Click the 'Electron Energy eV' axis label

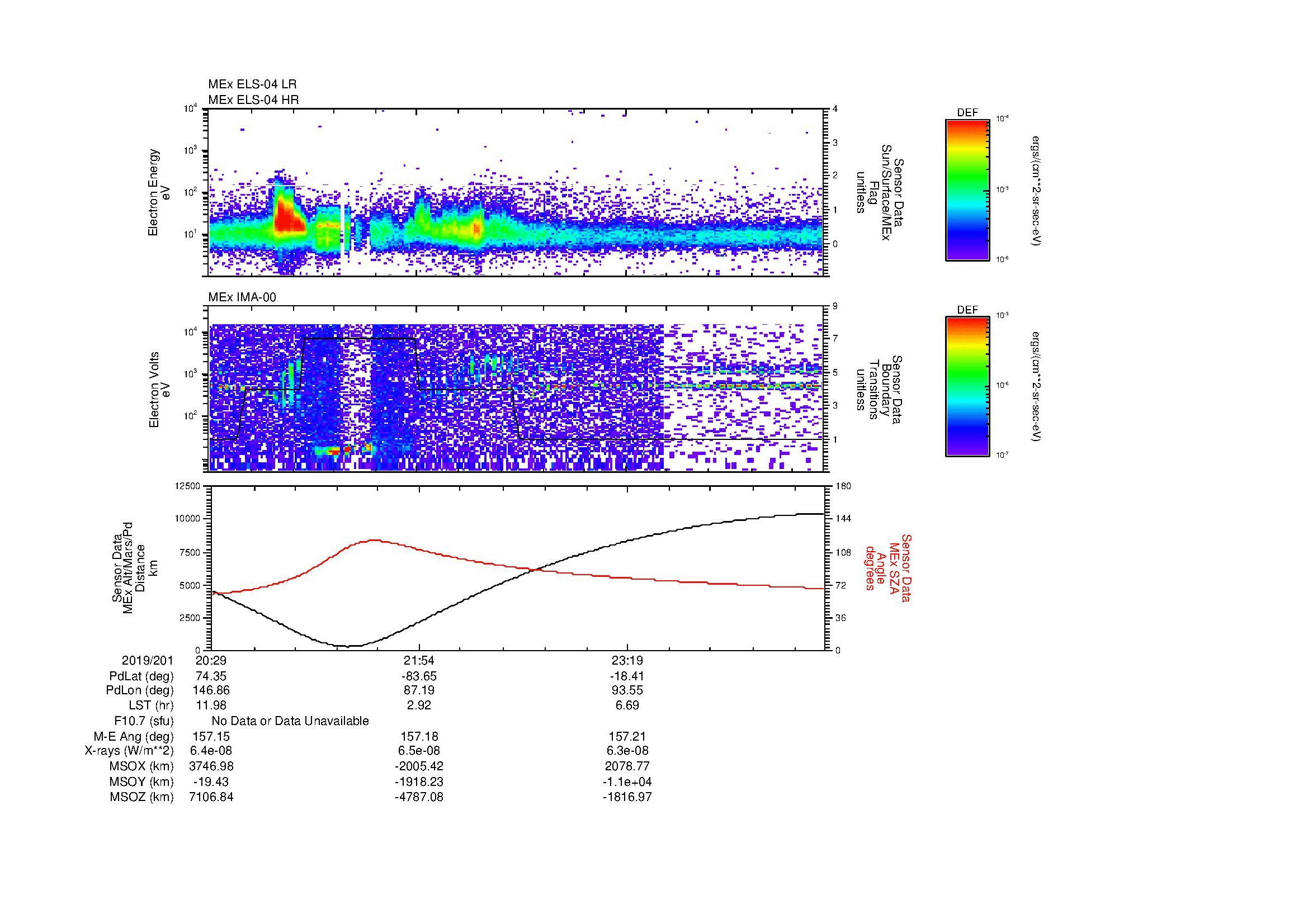tap(159, 192)
